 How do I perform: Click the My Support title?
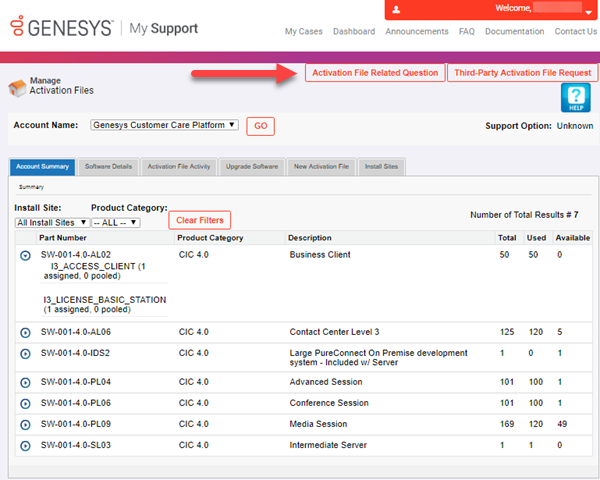click(163, 28)
